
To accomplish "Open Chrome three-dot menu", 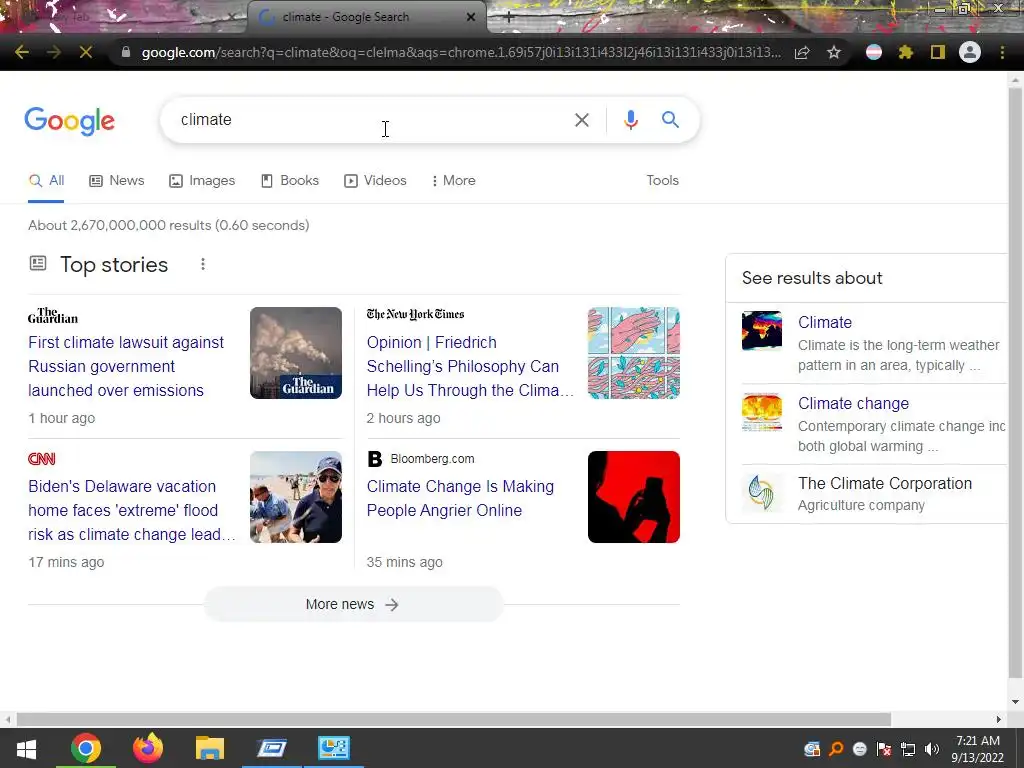I will click(1002, 52).
